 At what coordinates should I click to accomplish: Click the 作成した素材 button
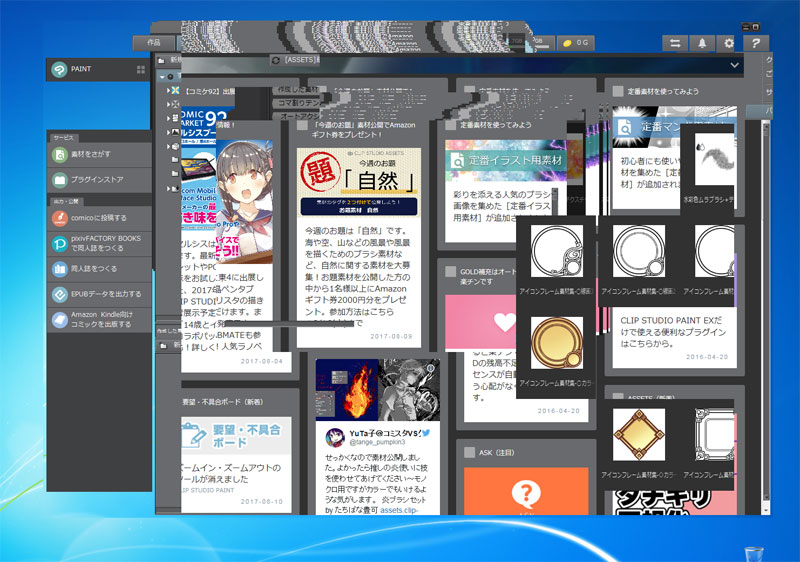point(298,90)
